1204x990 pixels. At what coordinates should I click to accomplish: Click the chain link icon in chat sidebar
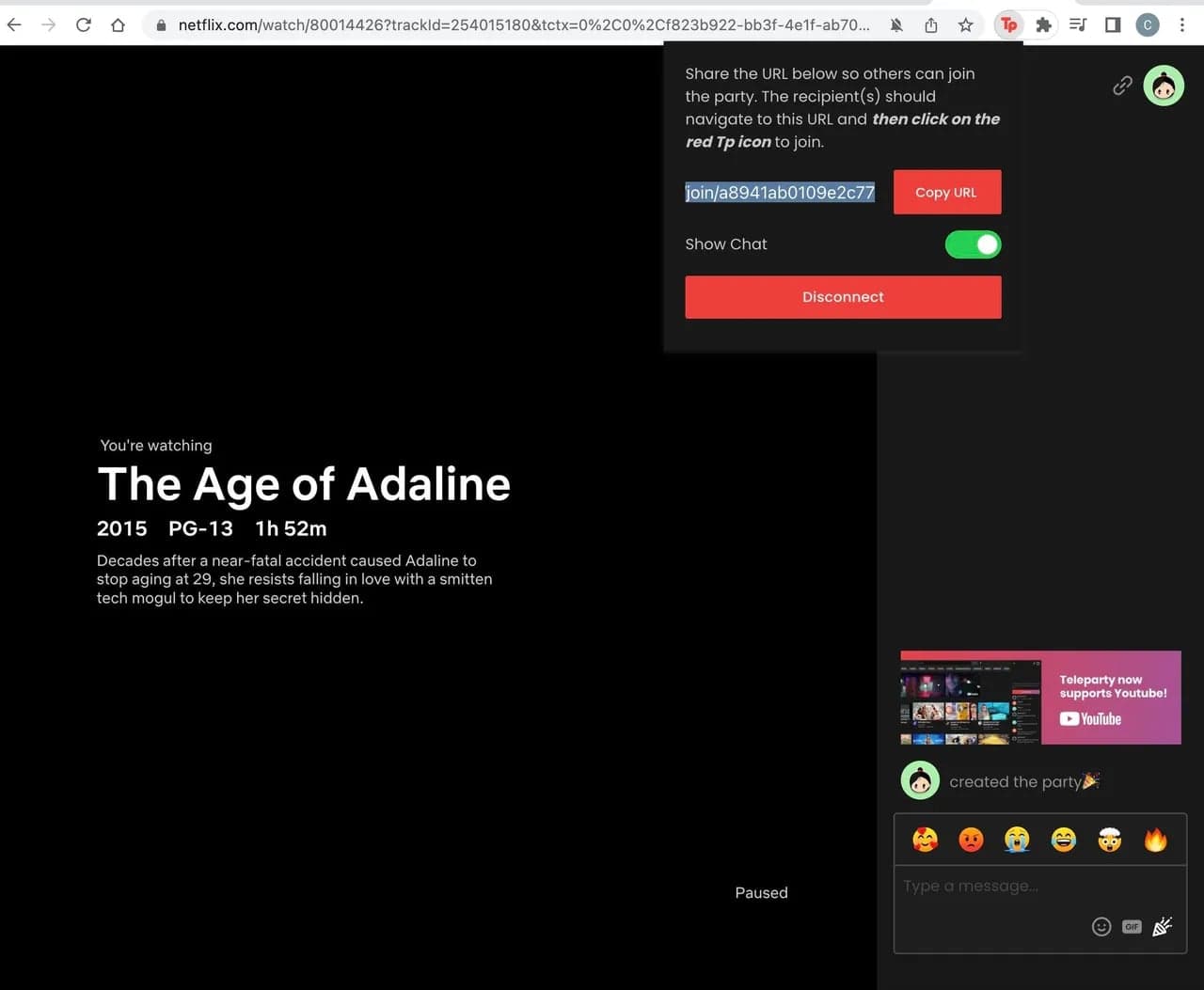pyautogui.click(x=1122, y=86)
